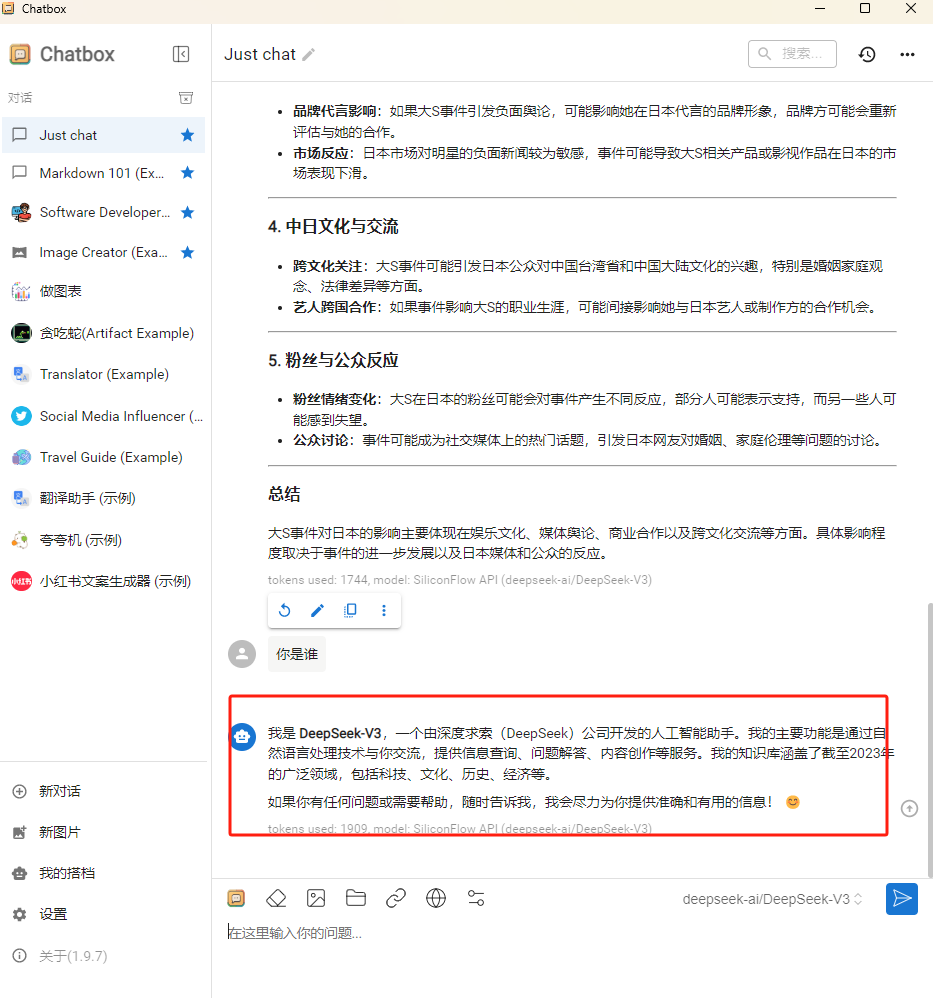933x998 pixels.
Task: Attach a file using the folder icon
Action: click(x=356, y=898)
